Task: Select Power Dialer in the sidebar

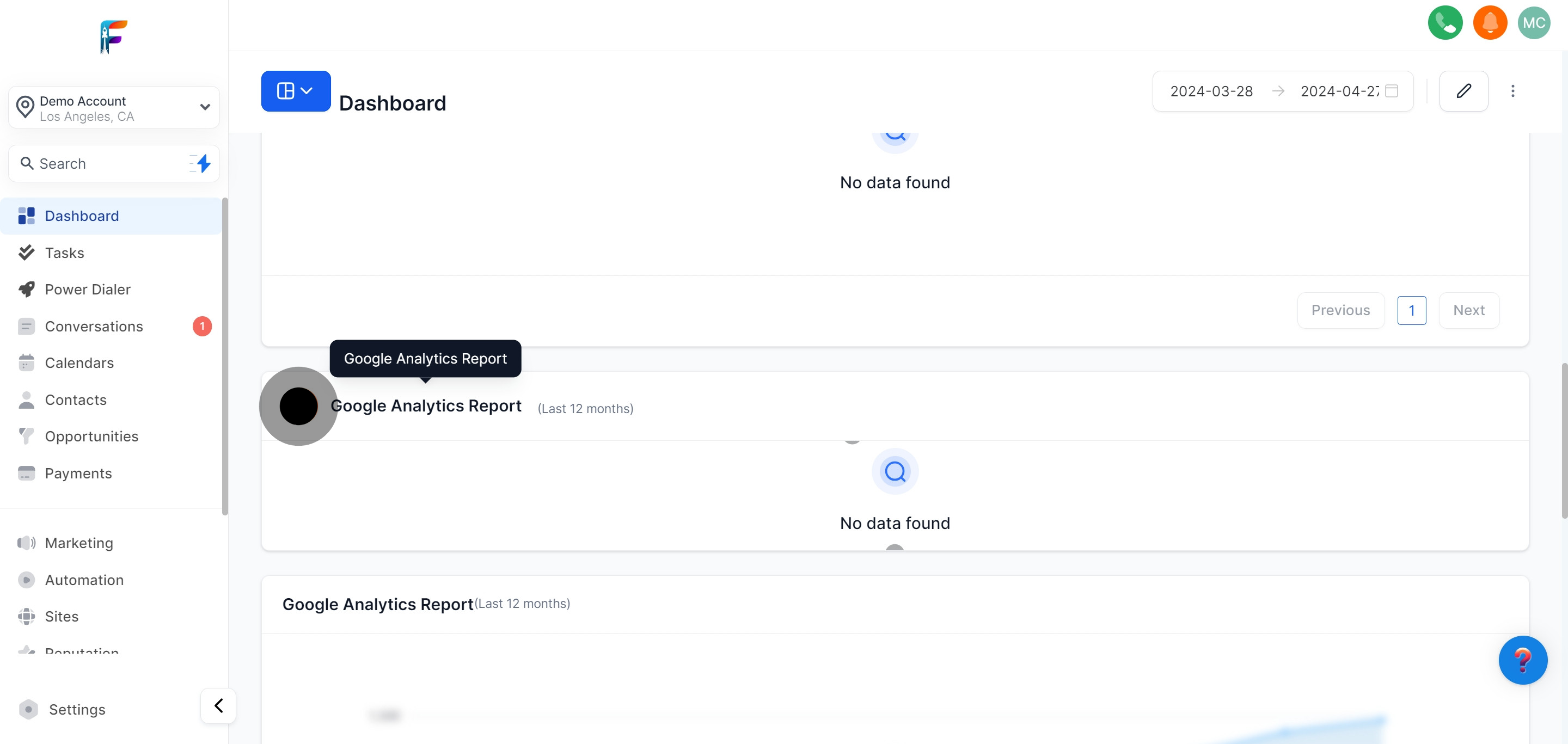Action: [88, 290]
